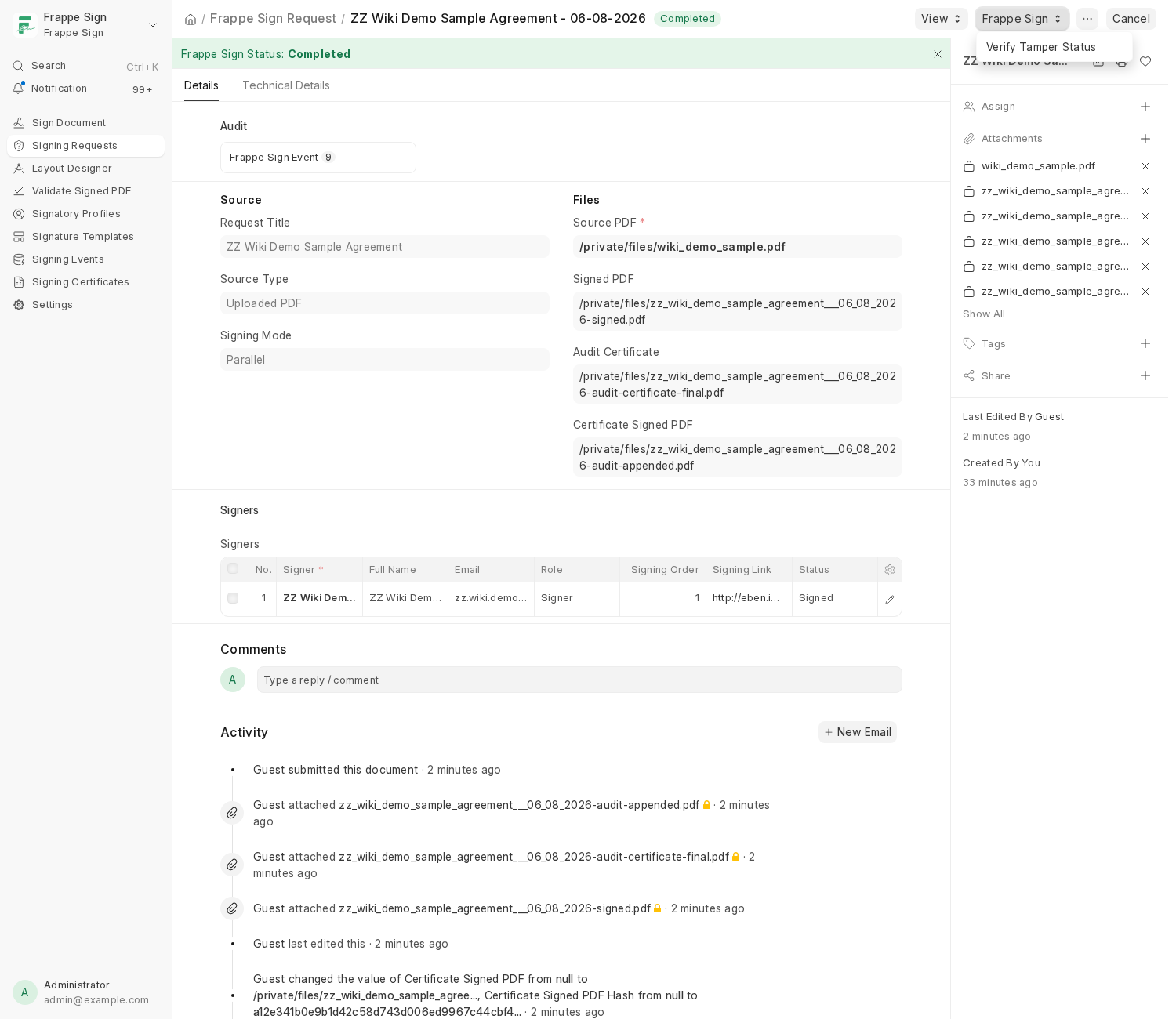The width and height of the screenshot is (1176, 1019).
Task: Open Notification bell in sidebar
Action: (85, 89)
